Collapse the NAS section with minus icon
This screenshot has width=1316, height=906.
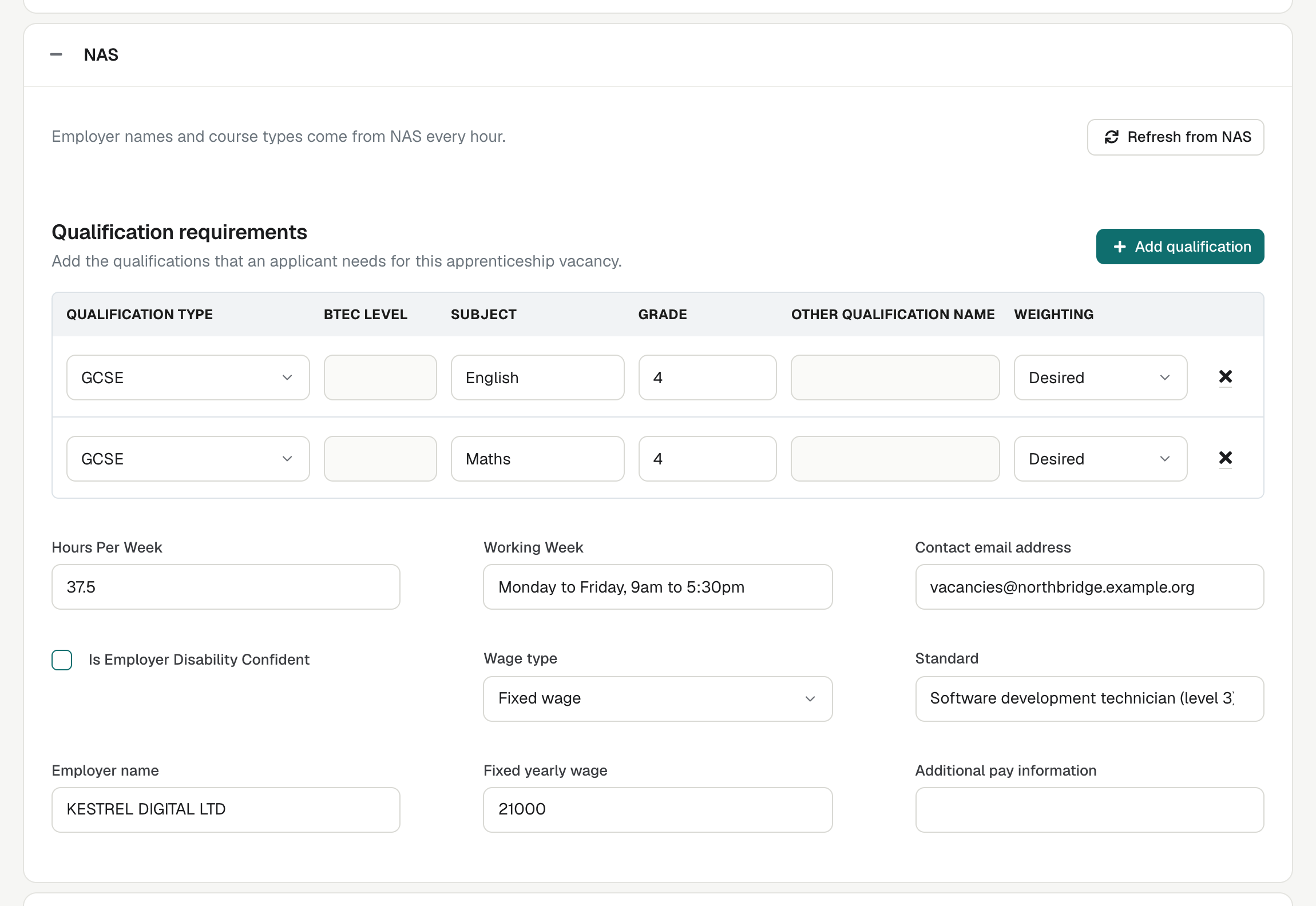(x=56, y=55)
